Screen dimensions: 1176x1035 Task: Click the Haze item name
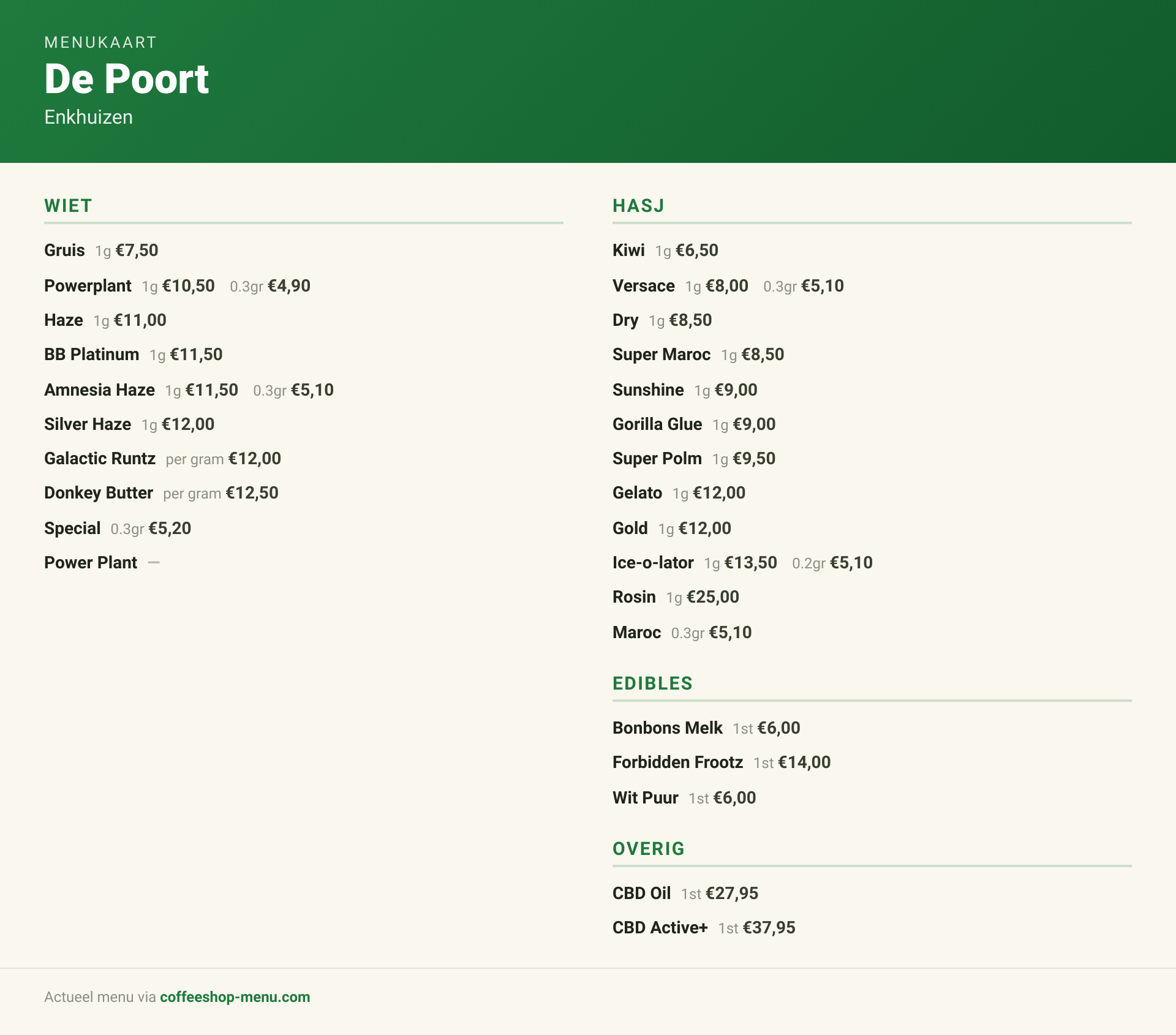64,320
